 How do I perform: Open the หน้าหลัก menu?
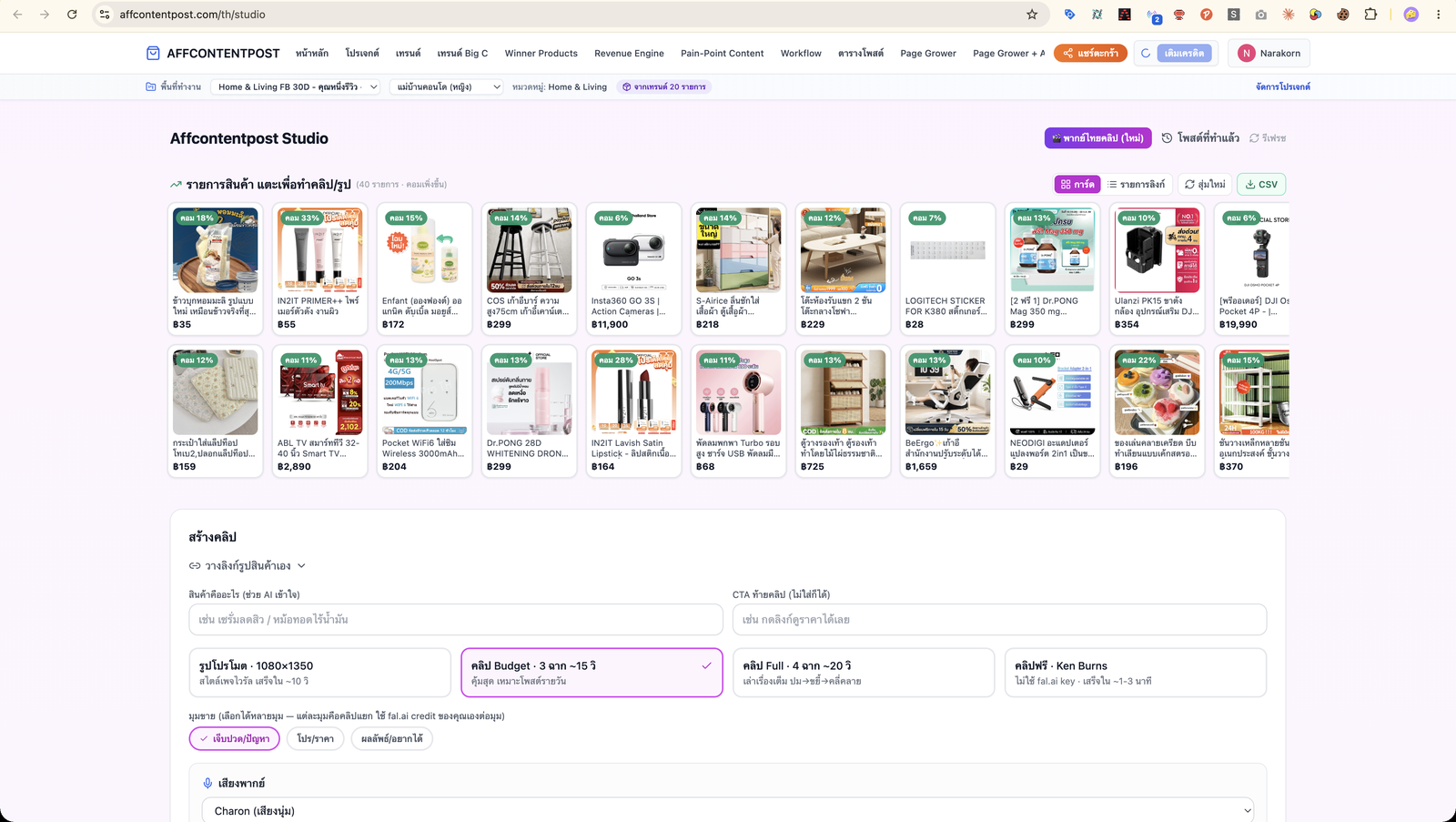[x=312, y=53]
